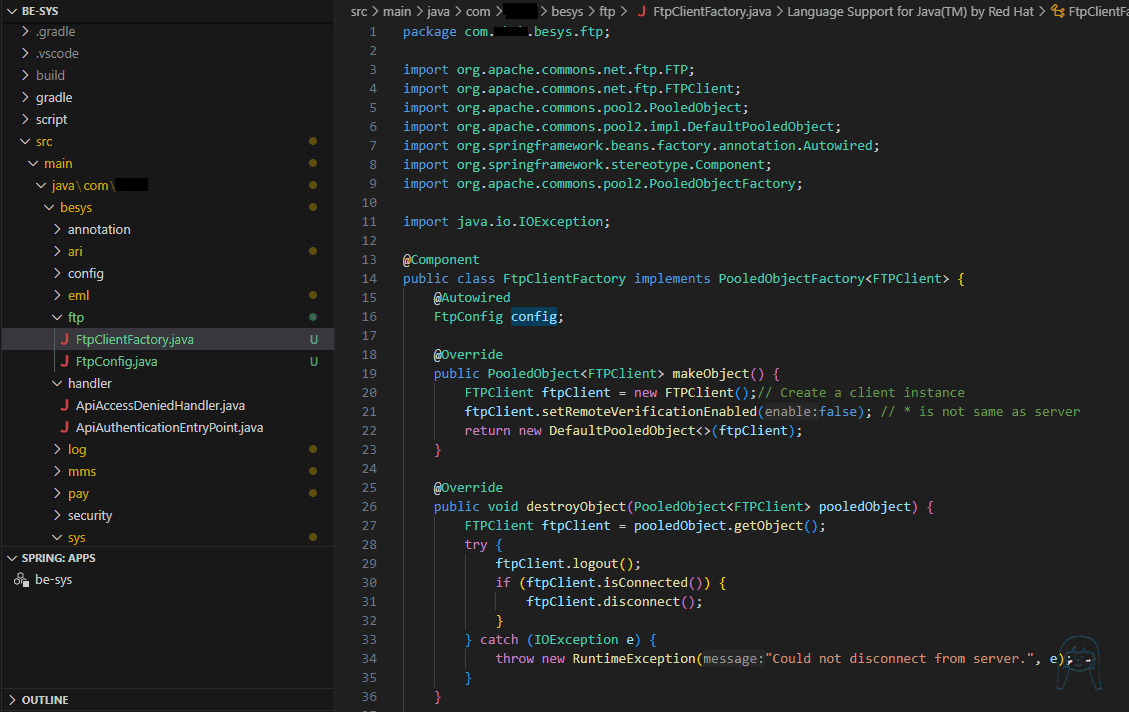Collapse the BE-SYS explorer section
This screenshot has width=1129, height=712.
point(12,11)
